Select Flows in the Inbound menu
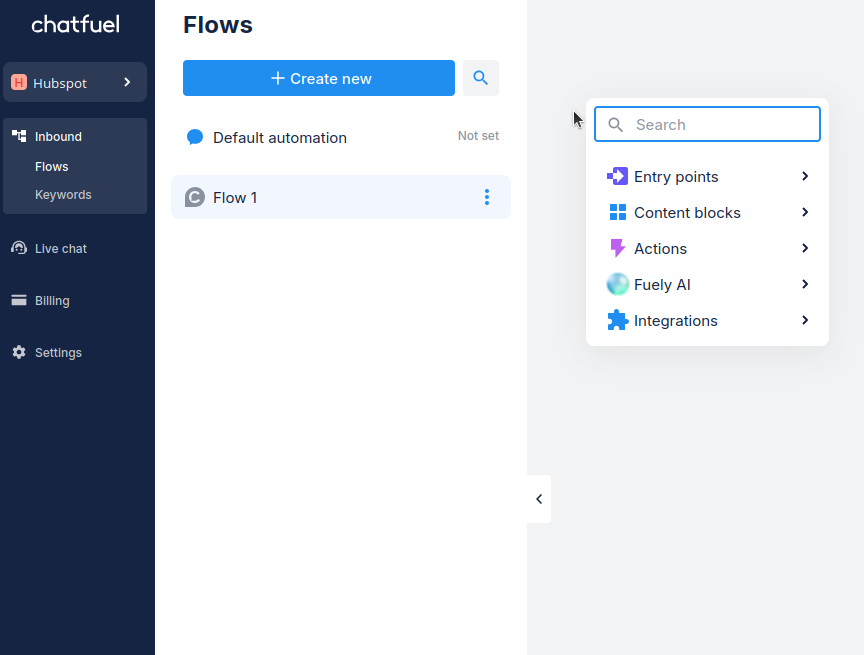Image resolution: width=864 pixels, height=655 pixels. 52,167
